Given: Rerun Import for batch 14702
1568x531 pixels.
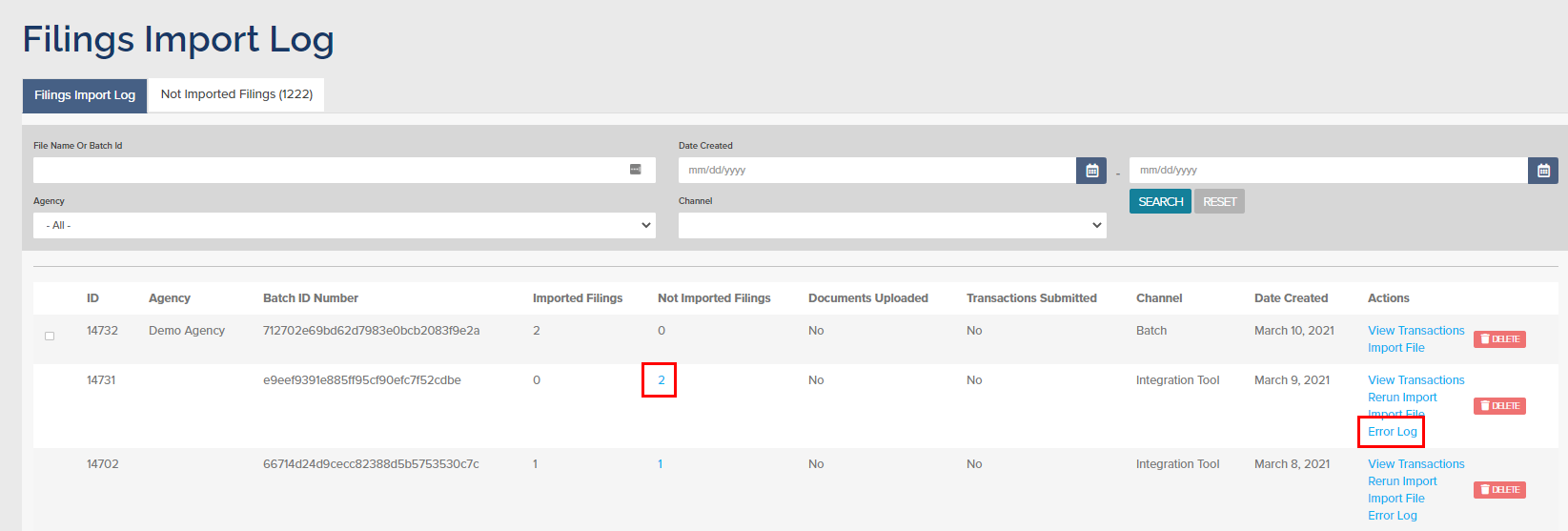Looking at the screenshot, I should (x=1402, y=481).
